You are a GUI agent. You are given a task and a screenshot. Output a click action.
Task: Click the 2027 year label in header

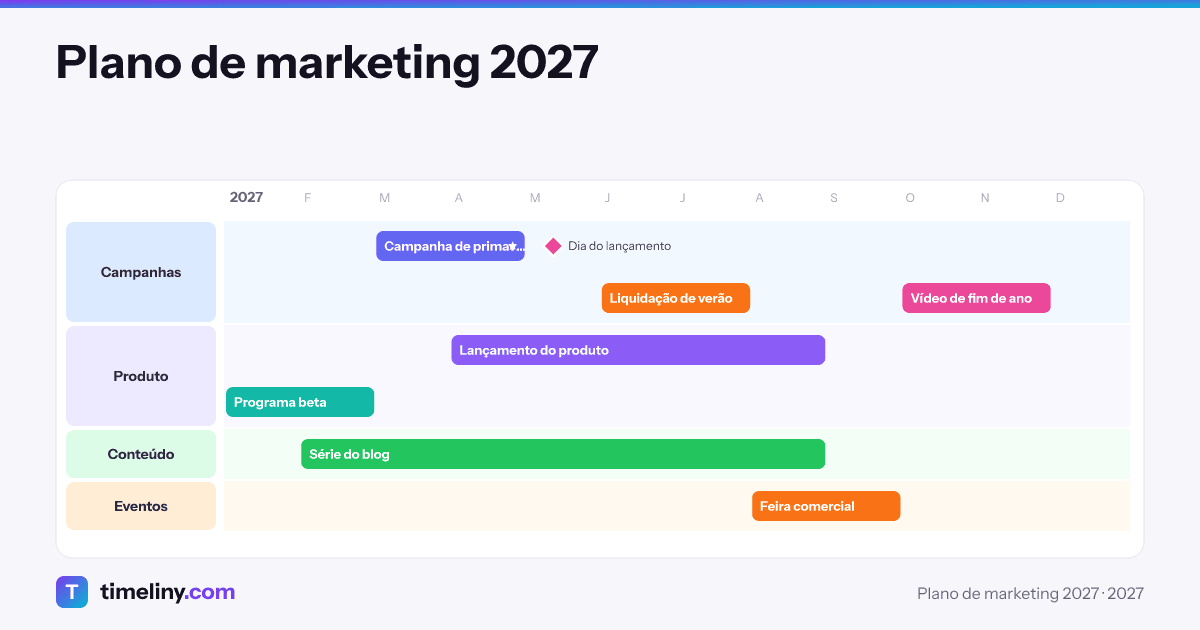point(246,197)
